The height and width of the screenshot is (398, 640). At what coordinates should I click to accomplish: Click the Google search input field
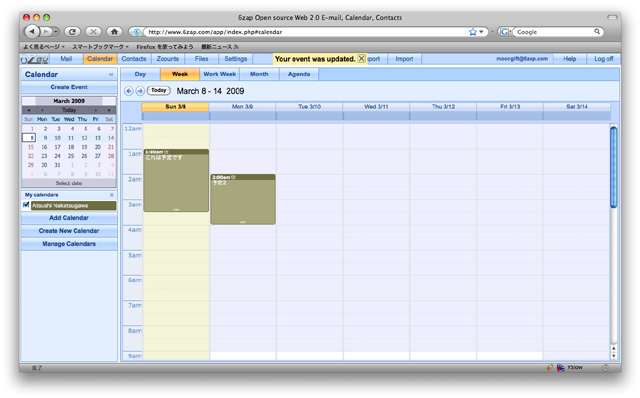coord(553,32)
